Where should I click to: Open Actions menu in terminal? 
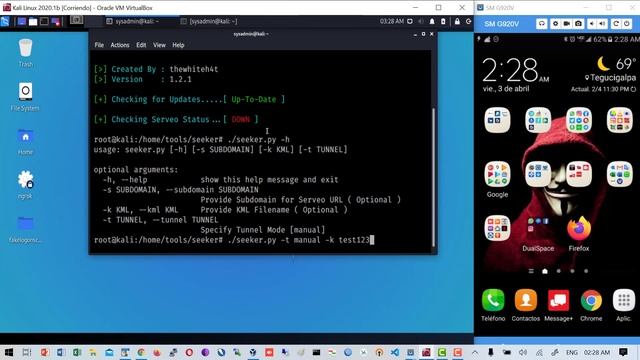click(120, 45)
